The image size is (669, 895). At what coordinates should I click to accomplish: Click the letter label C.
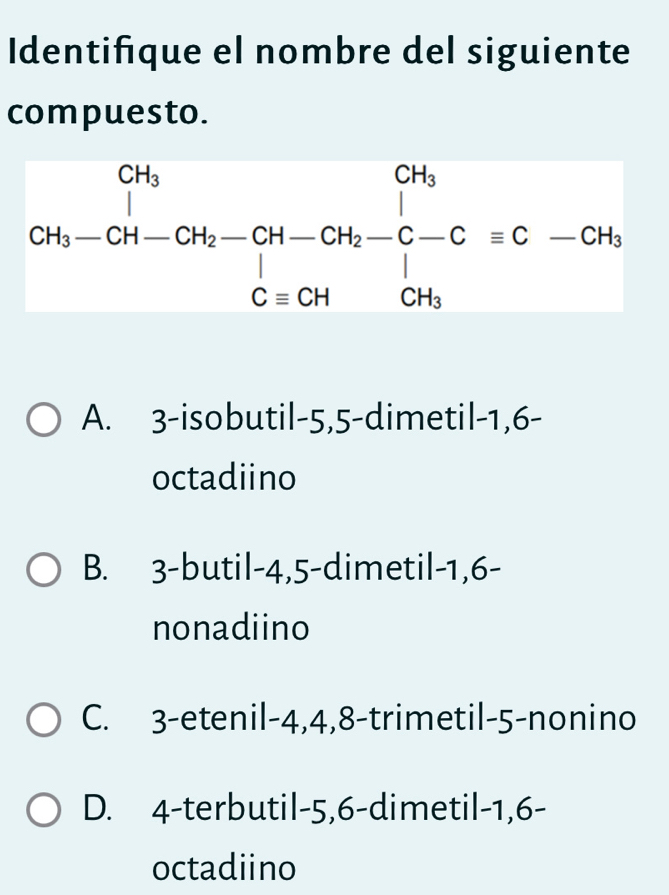pyautogui.click(x=97, y=719)
